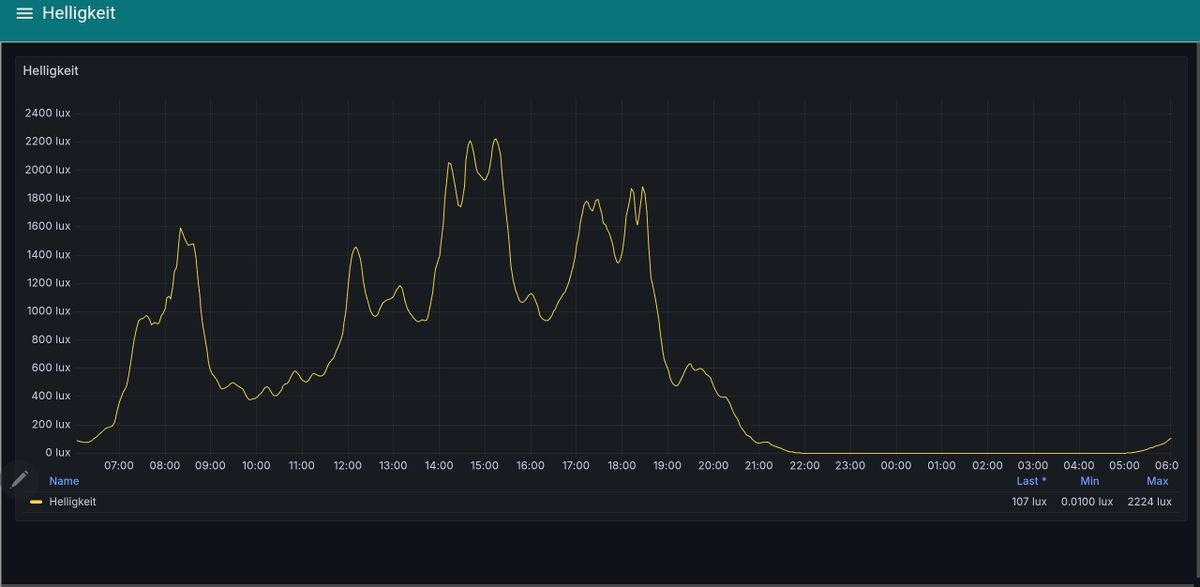Image resolution: width=1200 pixels, height=587 pixels.
Task: Click the 0 lux axis label
Action: click(x=58, y=453)
